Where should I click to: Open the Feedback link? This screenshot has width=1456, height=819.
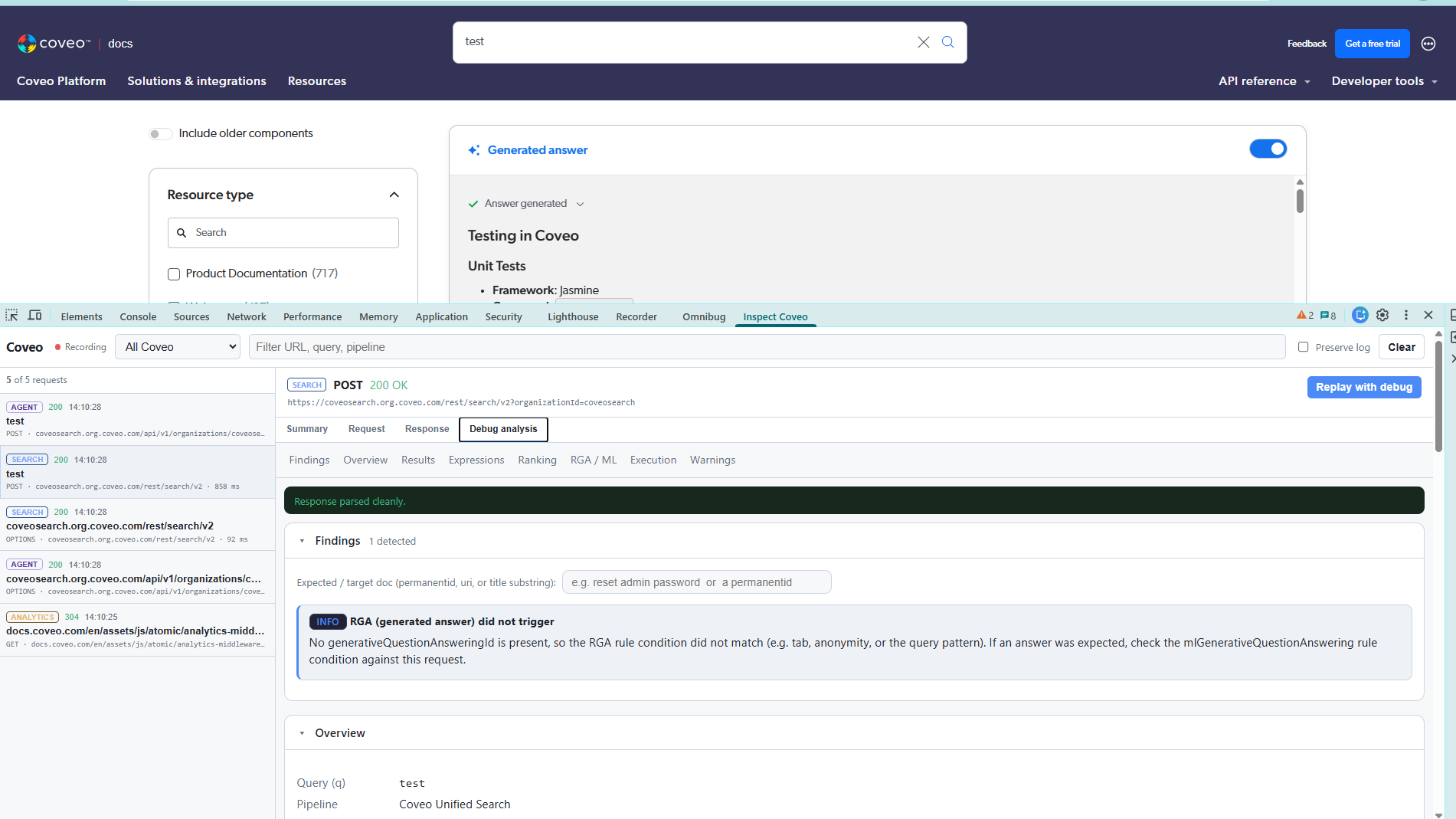(1307, 44)
